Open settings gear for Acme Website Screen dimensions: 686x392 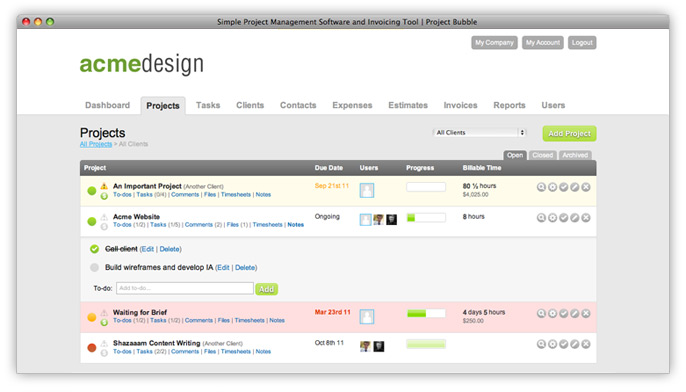[x=553, y=218]
